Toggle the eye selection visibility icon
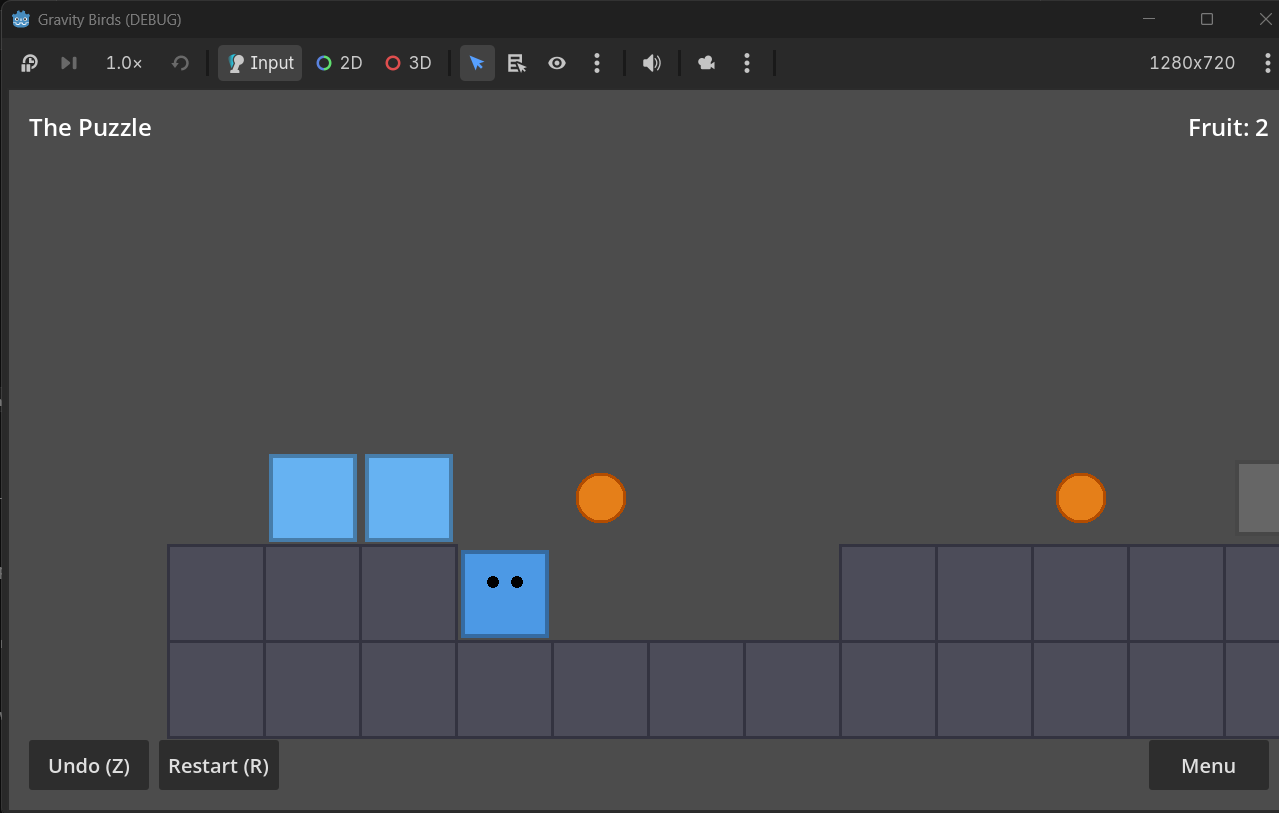1279x813 pixels. pos(557,63)
